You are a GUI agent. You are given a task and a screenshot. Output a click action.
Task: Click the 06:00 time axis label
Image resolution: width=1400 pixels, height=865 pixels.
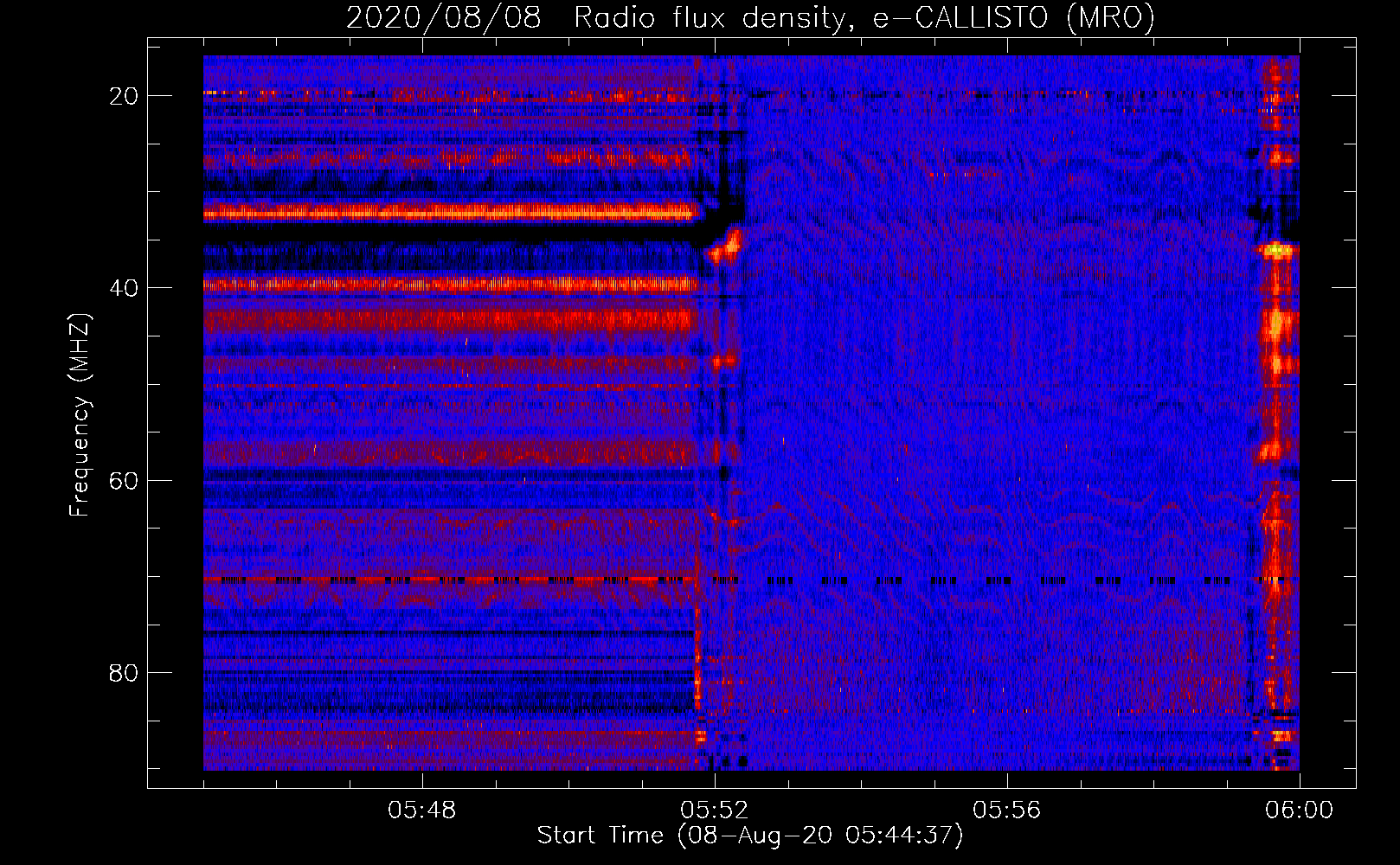pyautogui.click(x=1299, y=811)
